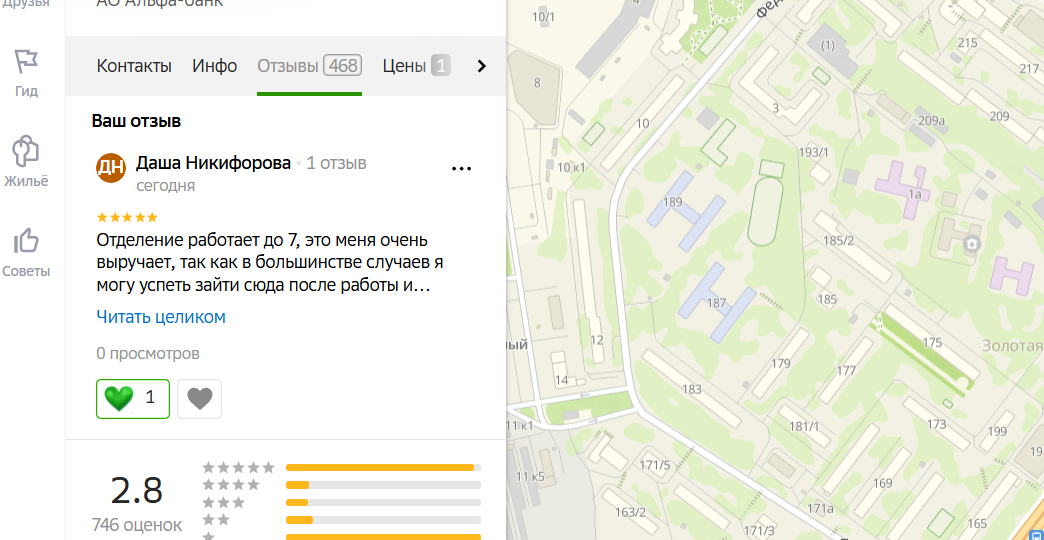Click building 179 on the map
This screenshot has height=540, width=1044.
[x=780, y=364]
